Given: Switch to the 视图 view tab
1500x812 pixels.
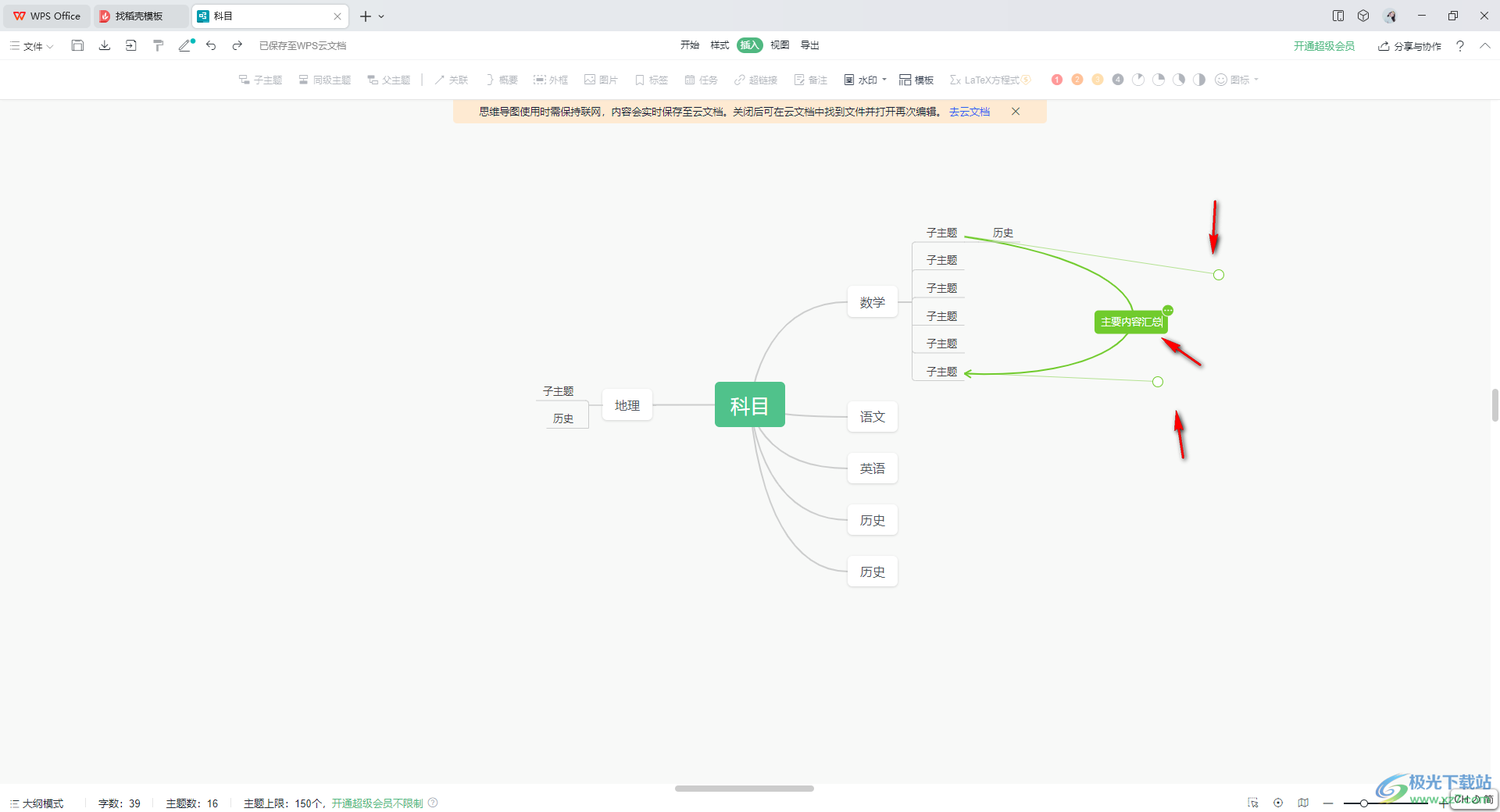Looking at the screenshot, I should tap(780, 45).
